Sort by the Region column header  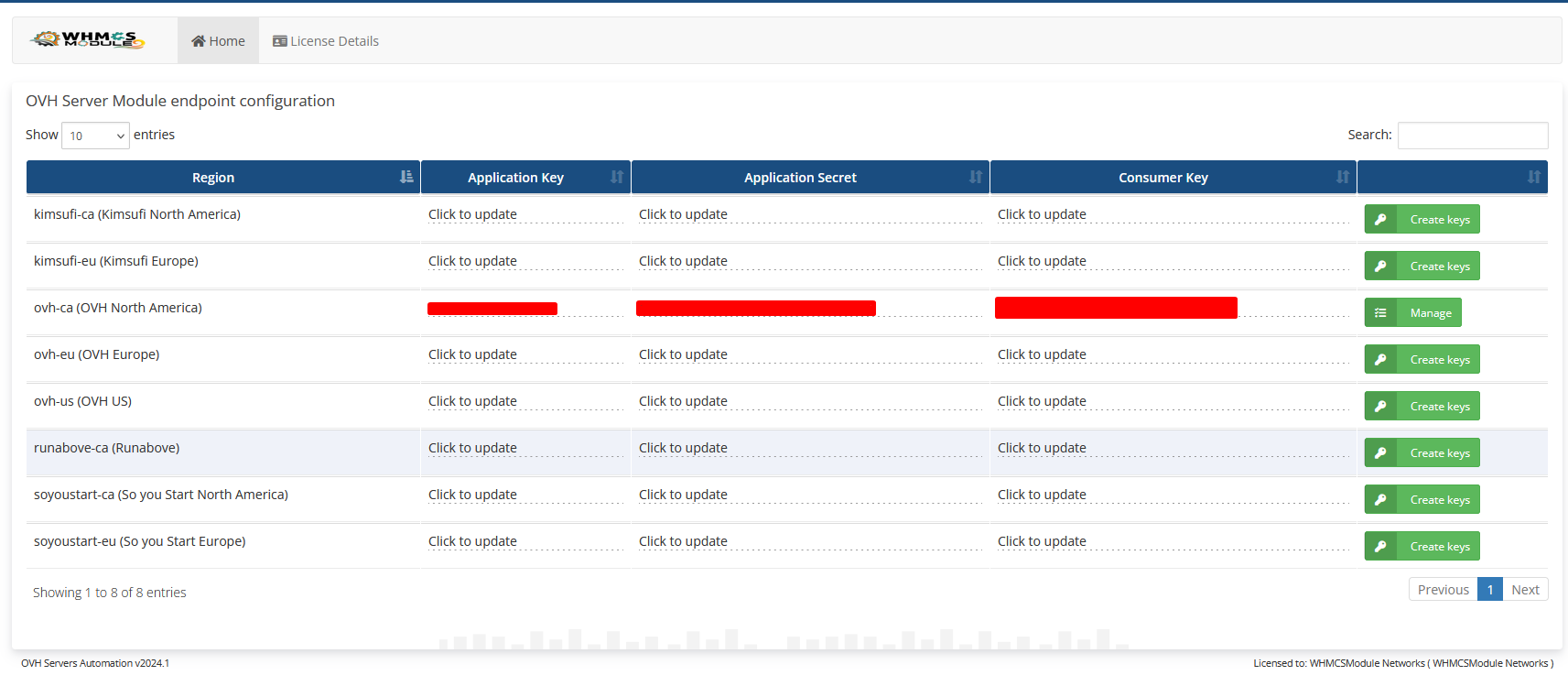[223, 178]
